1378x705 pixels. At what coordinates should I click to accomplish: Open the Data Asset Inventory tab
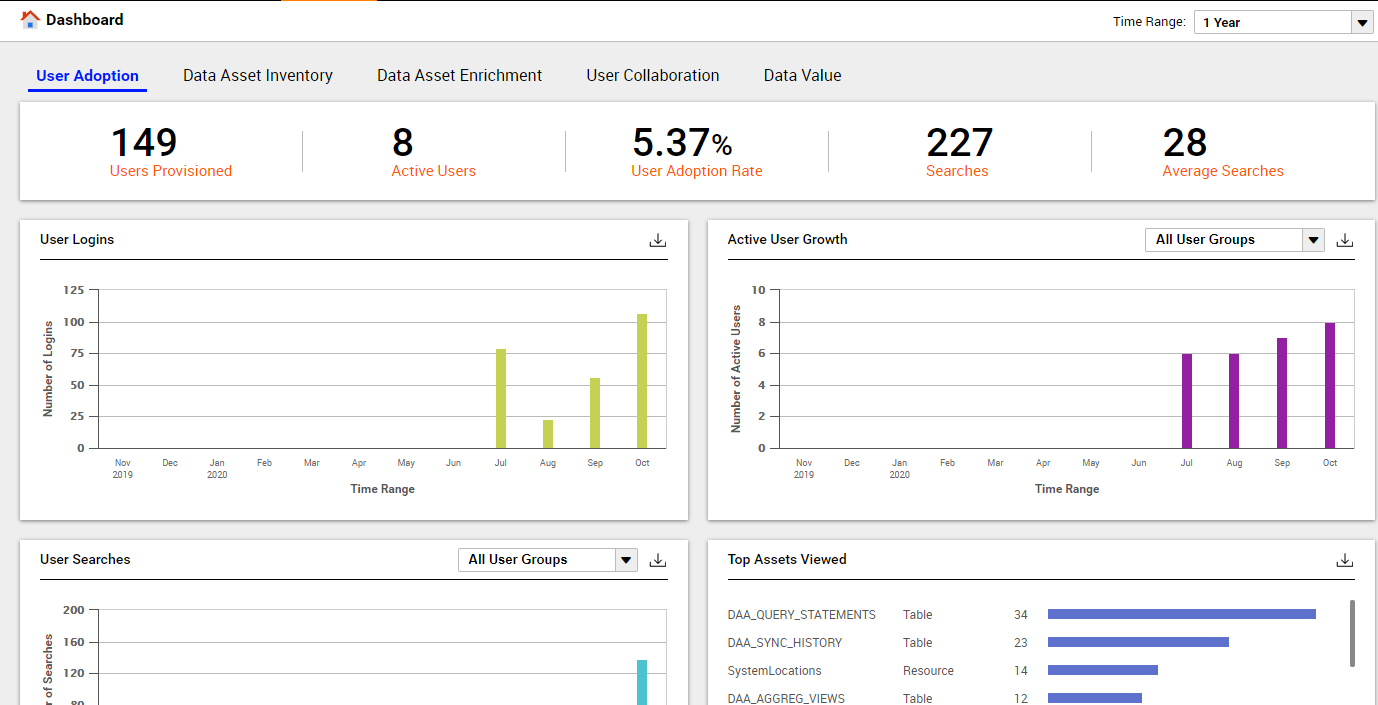[258, 76]
